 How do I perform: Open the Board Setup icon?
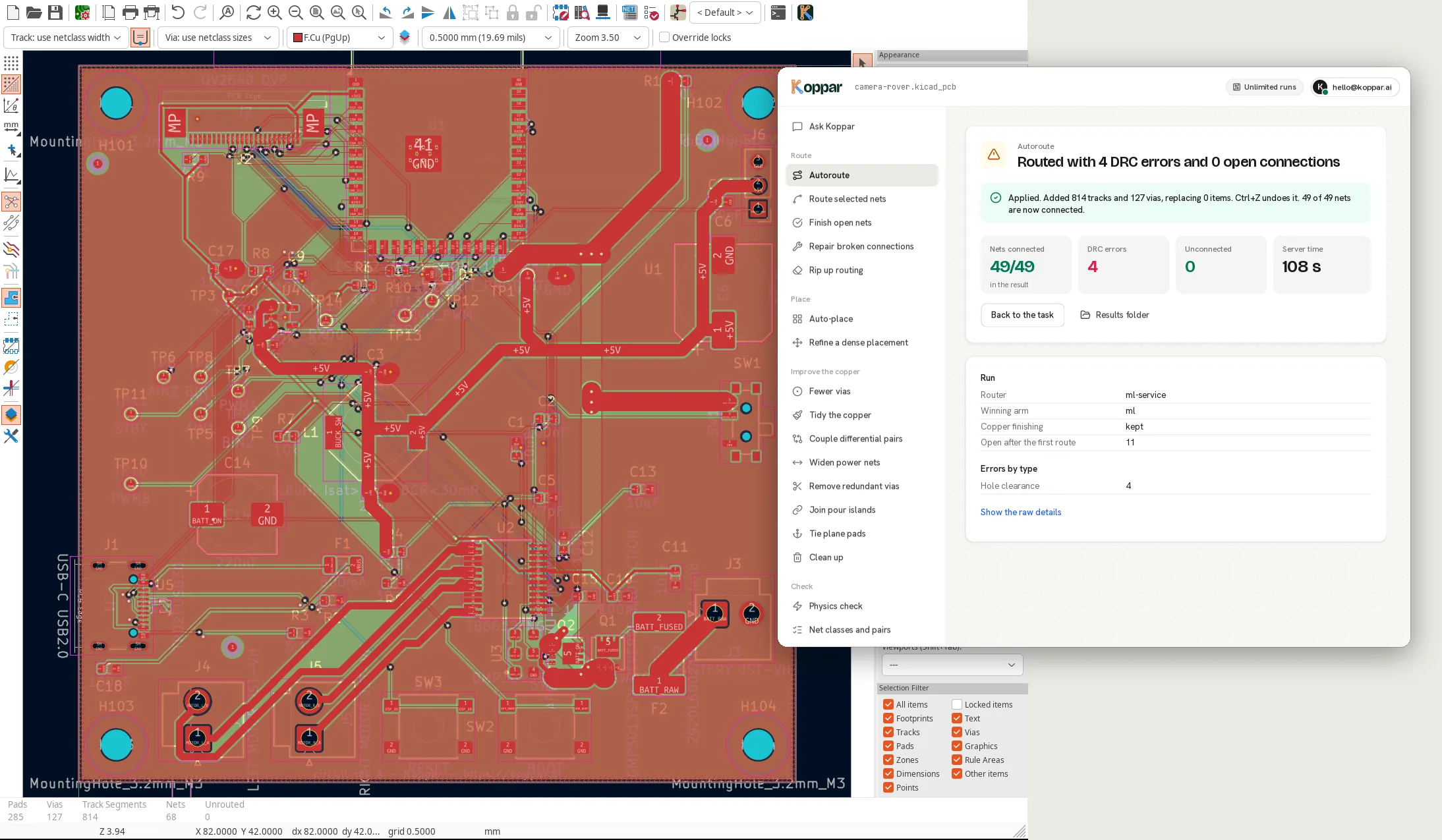click(x=82, y=13)
